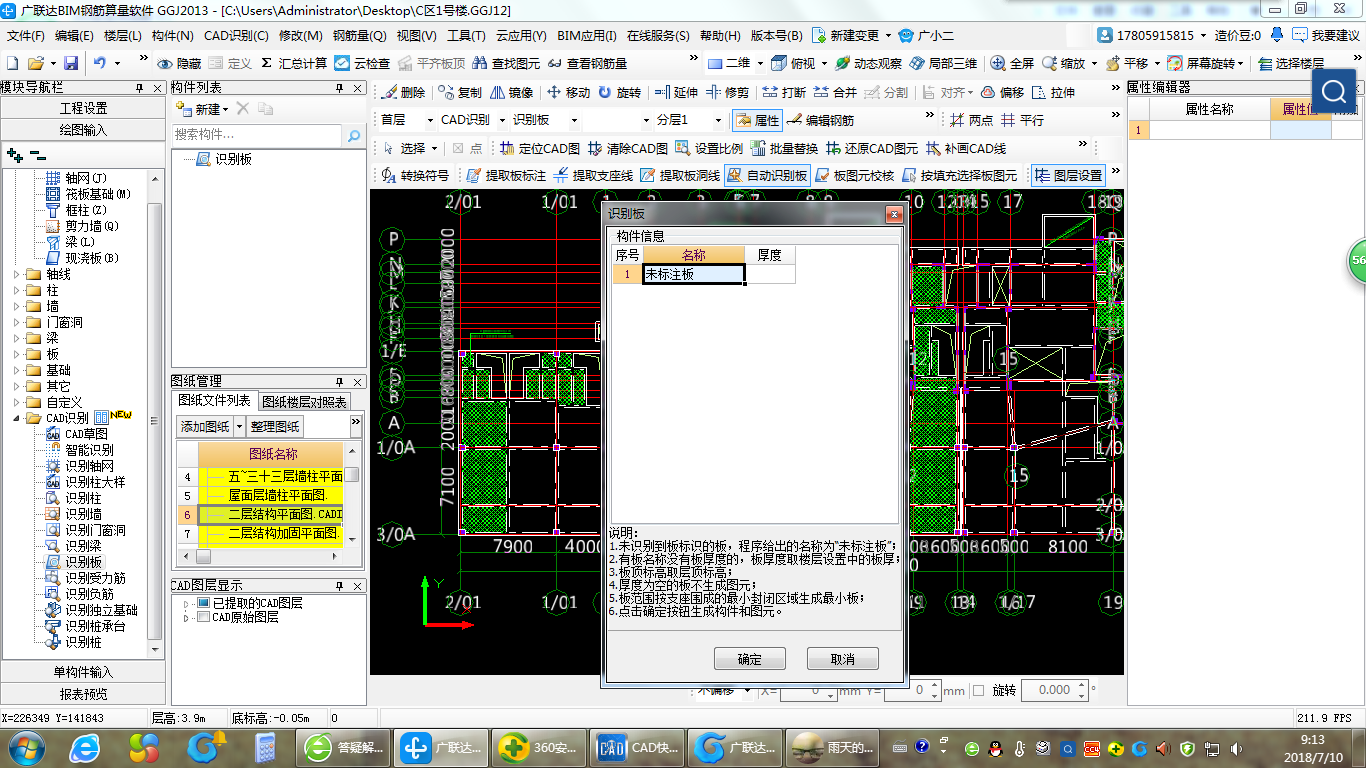Collapse the CAD识别 tree node

[17, 418]
